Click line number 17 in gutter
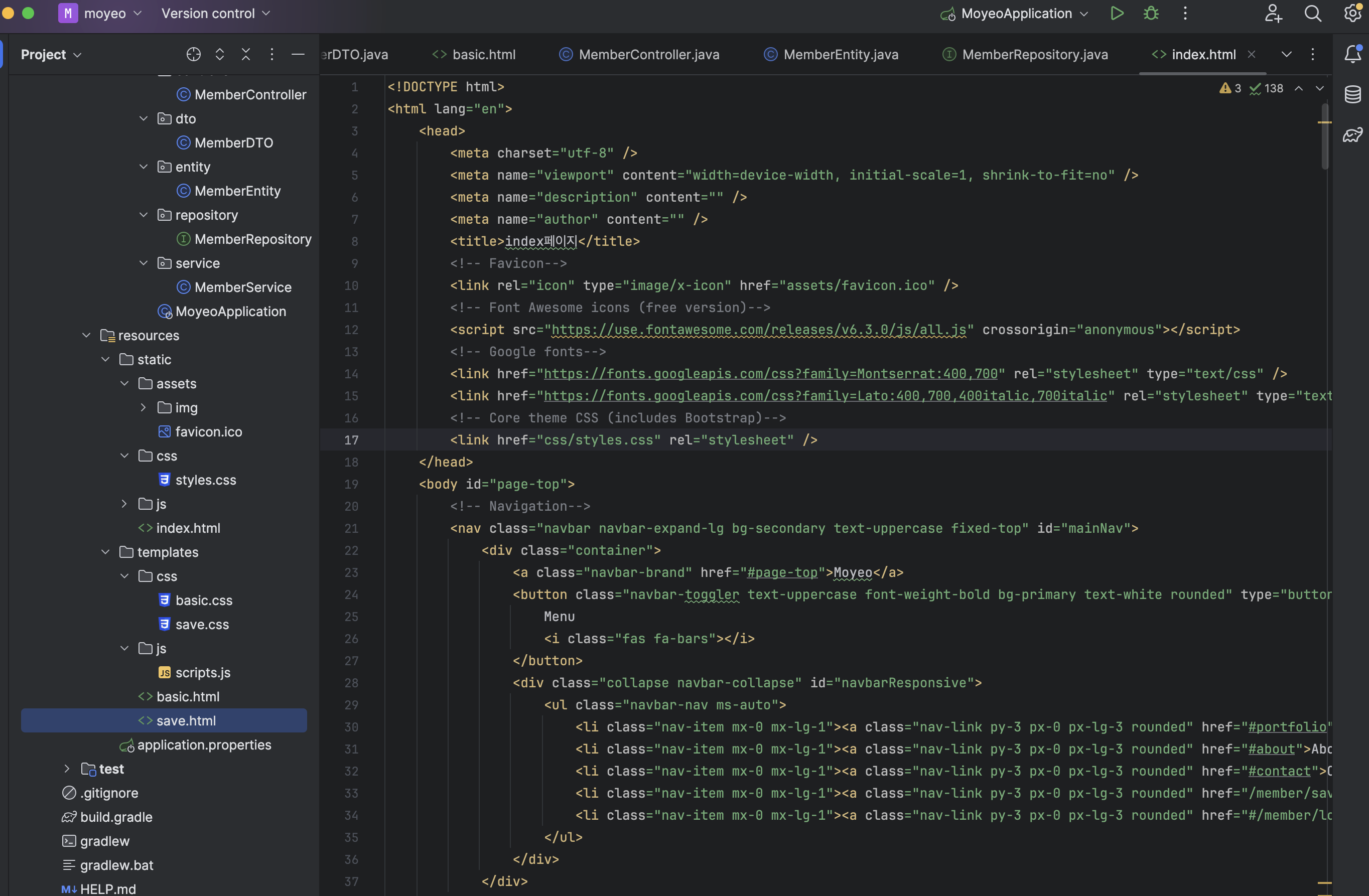Viewport: 1369px width, 896px height. [351, 440]
